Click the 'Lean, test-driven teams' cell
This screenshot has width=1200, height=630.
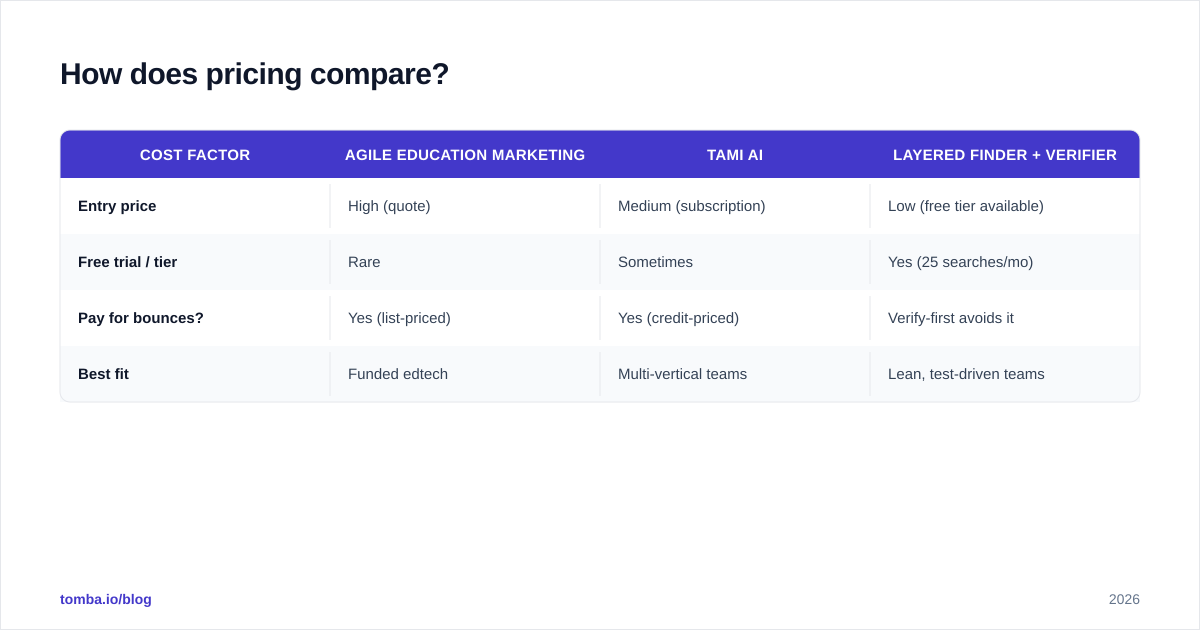click(x=966, y=374)
